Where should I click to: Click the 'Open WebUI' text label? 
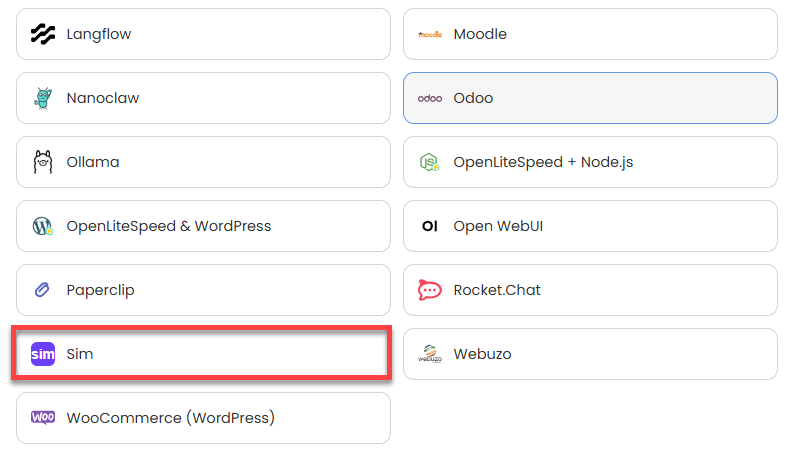[x=498, y=226]
